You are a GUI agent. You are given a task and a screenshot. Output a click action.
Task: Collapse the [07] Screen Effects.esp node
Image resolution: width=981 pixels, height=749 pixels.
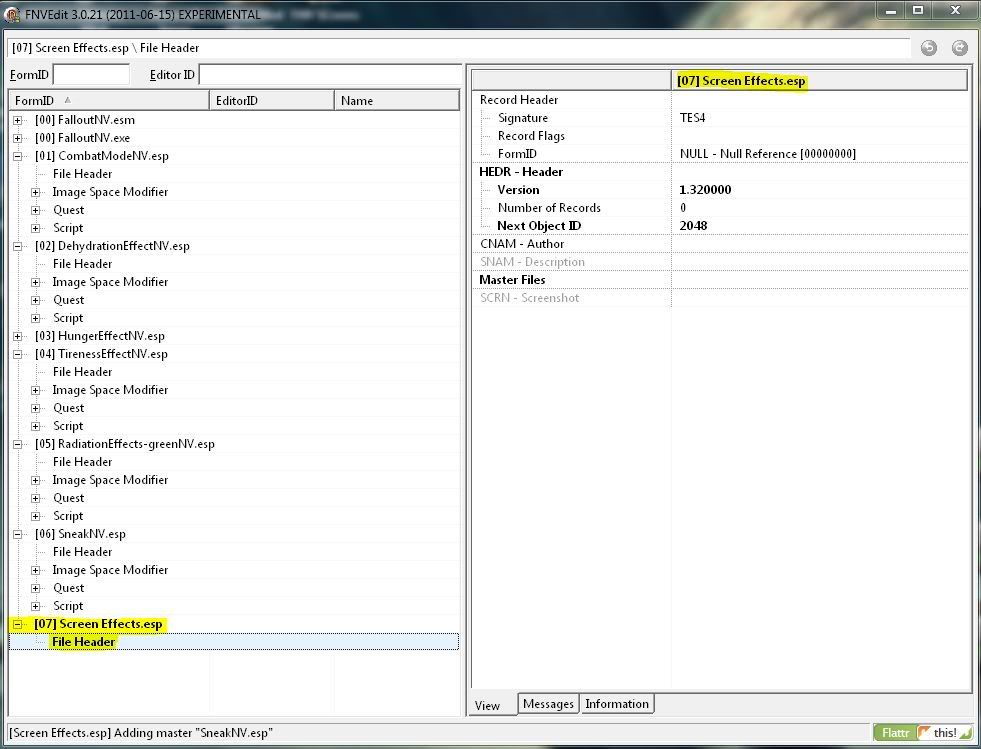coord(18,624)
